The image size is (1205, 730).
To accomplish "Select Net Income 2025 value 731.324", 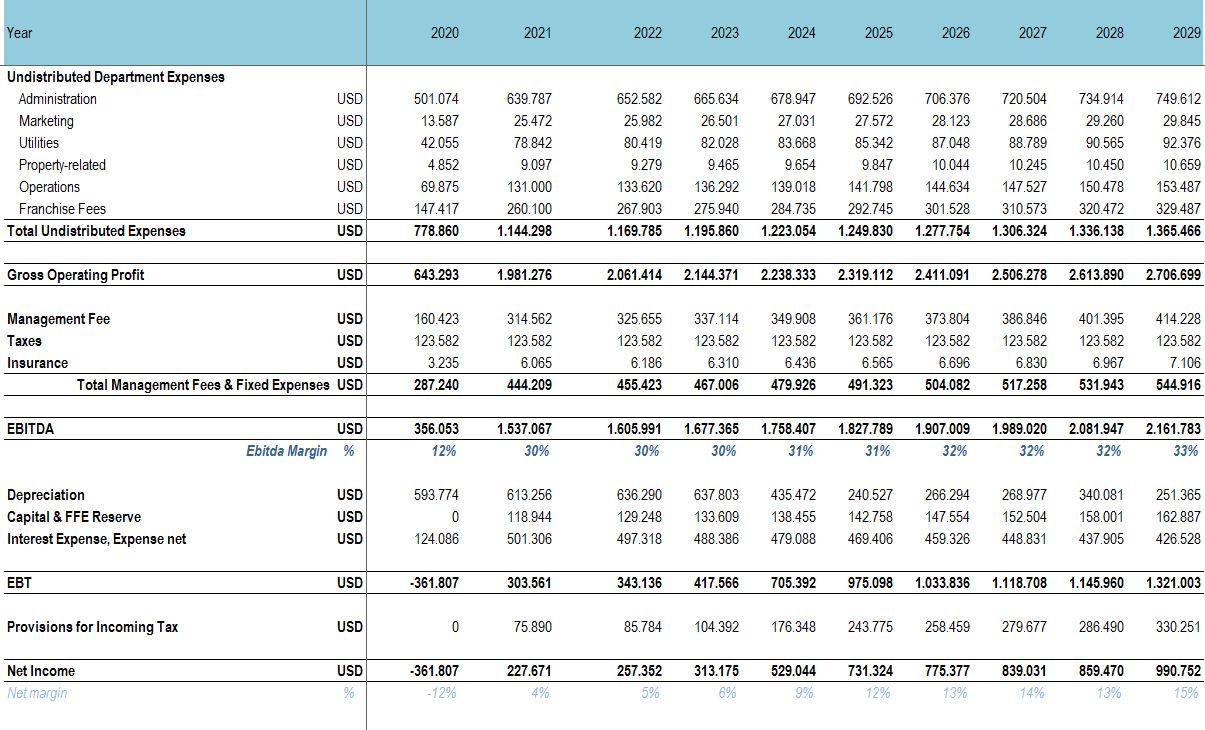I will coord(869,671).
